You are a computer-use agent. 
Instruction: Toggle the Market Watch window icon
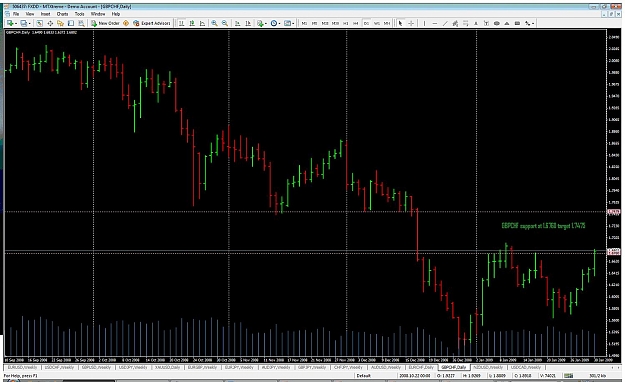(x=40, y=23)
